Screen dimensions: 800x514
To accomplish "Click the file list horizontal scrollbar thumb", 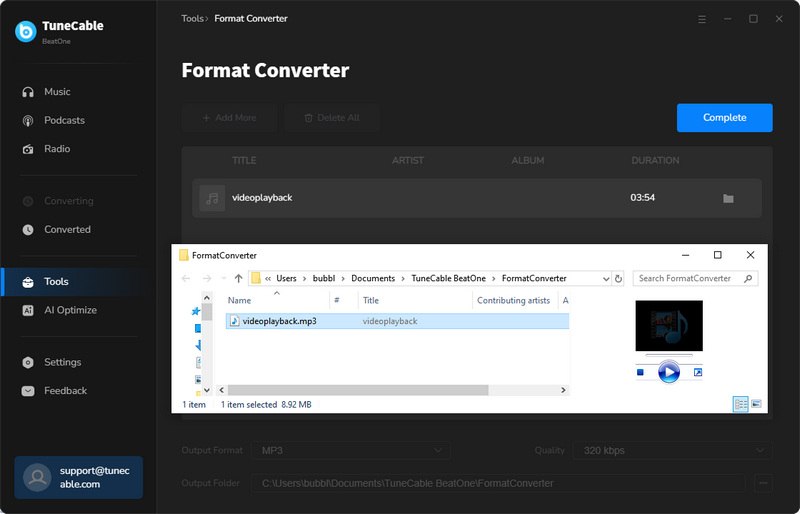I will [x=358, y=390].
